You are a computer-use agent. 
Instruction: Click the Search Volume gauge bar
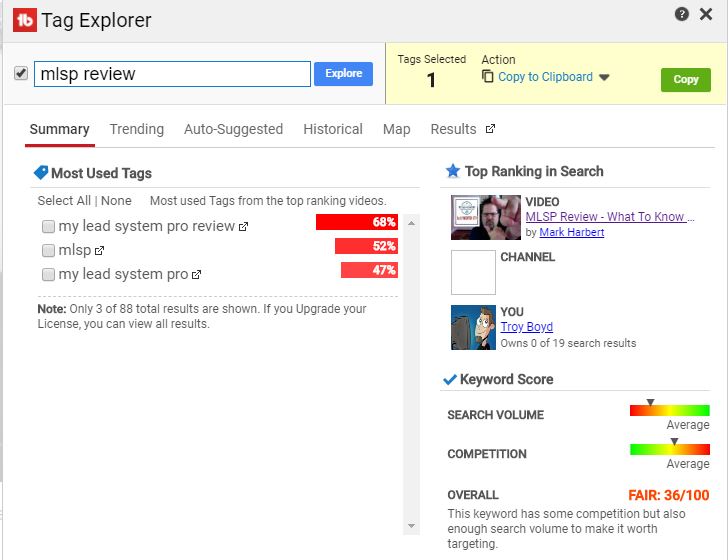[670, 410]
